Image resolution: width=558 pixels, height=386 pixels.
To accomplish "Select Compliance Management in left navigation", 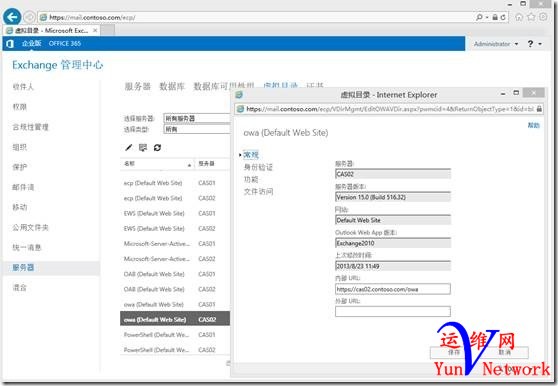I will (x=30, y=127).
